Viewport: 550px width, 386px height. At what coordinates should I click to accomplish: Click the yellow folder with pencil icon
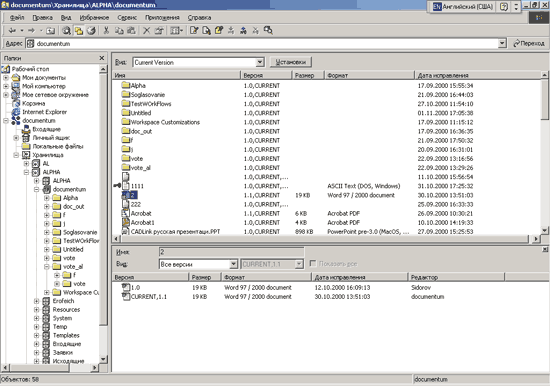[219, 31]
